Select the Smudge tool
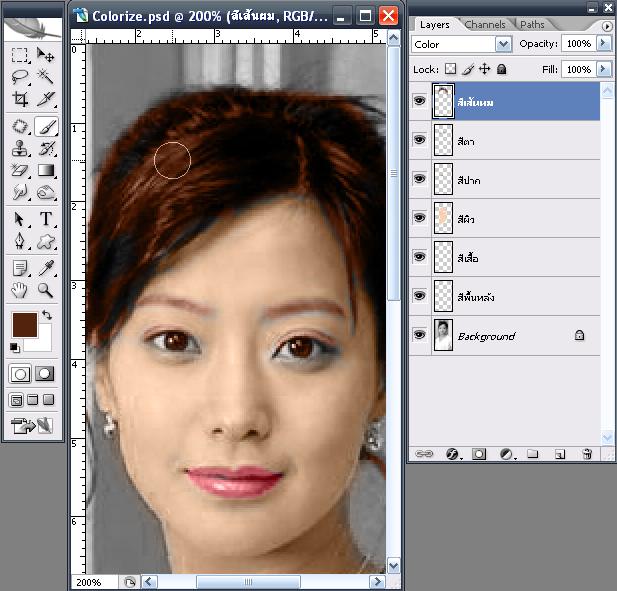Image resolution: width=617 pixels, height=591 pixels. pyautogui.click(x=20, y=192)
